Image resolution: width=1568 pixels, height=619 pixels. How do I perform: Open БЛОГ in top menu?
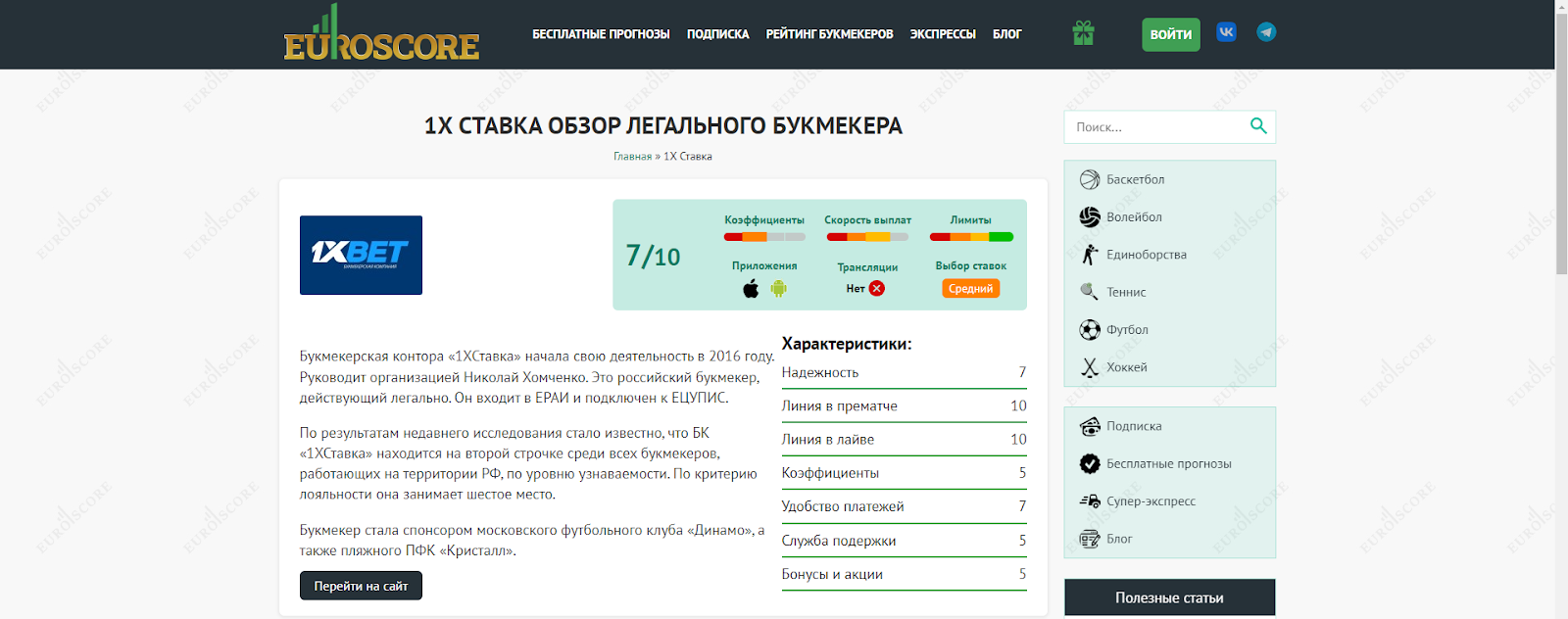click(1006, 34)
